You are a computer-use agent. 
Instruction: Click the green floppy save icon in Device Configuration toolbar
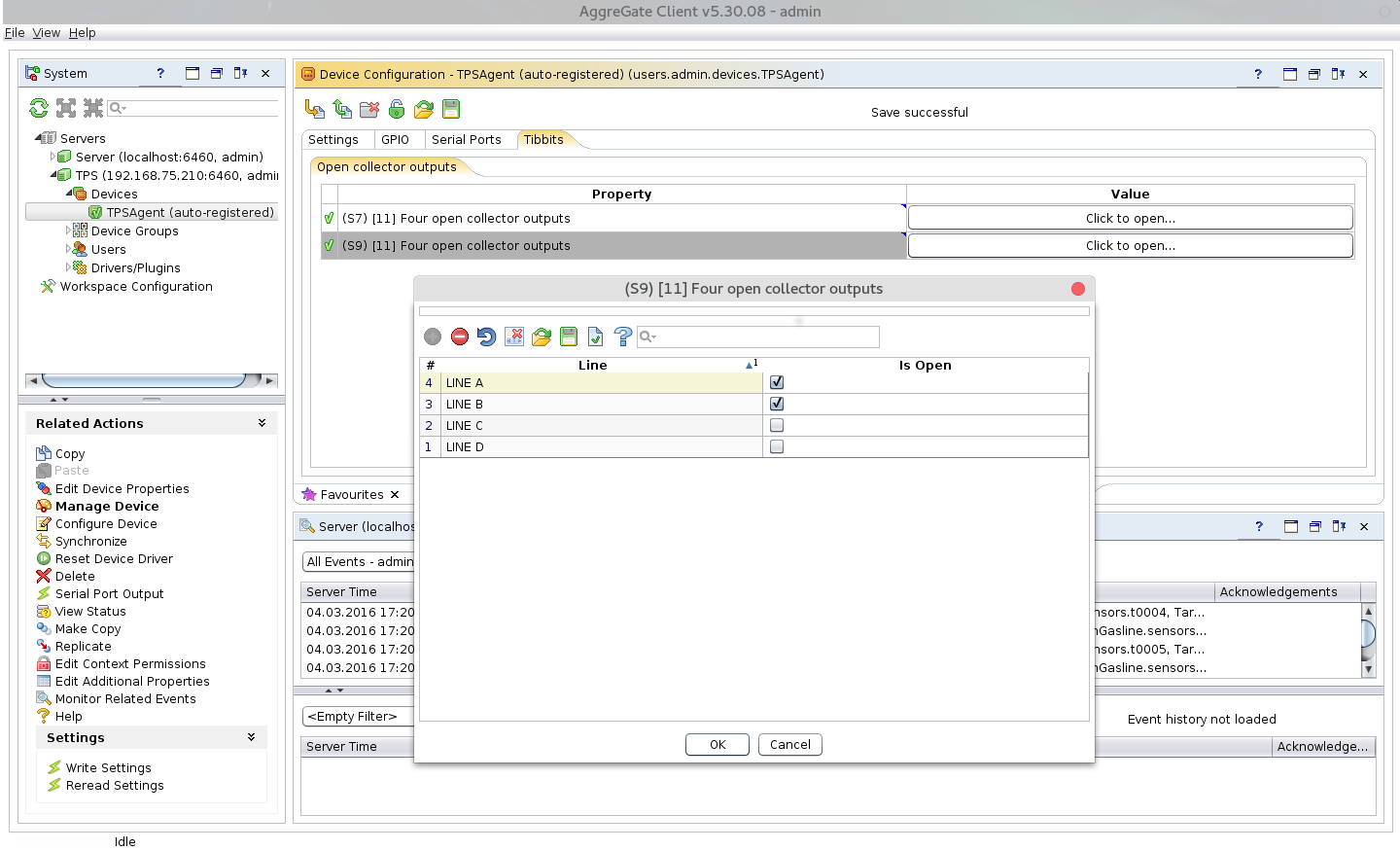[x=451, y=109]
